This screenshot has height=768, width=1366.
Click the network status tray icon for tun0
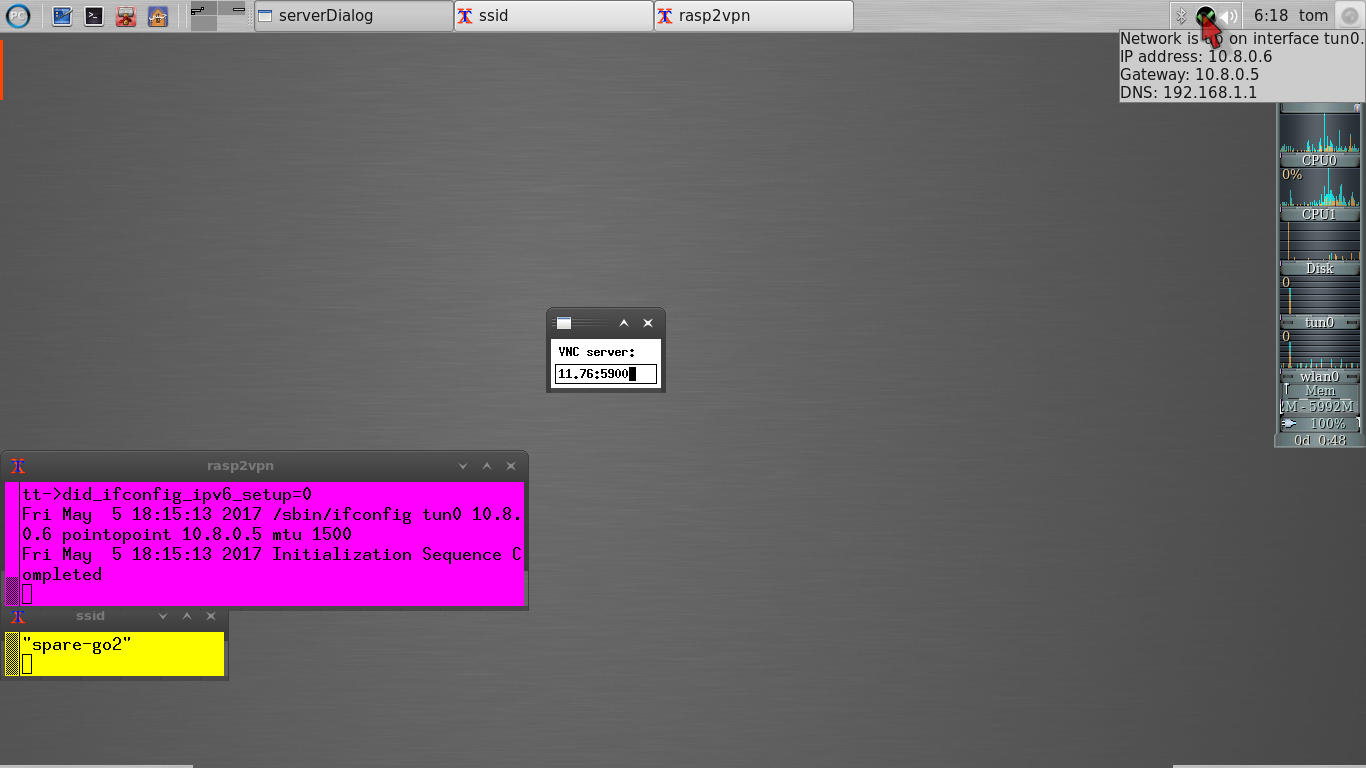pos(1207,15)
